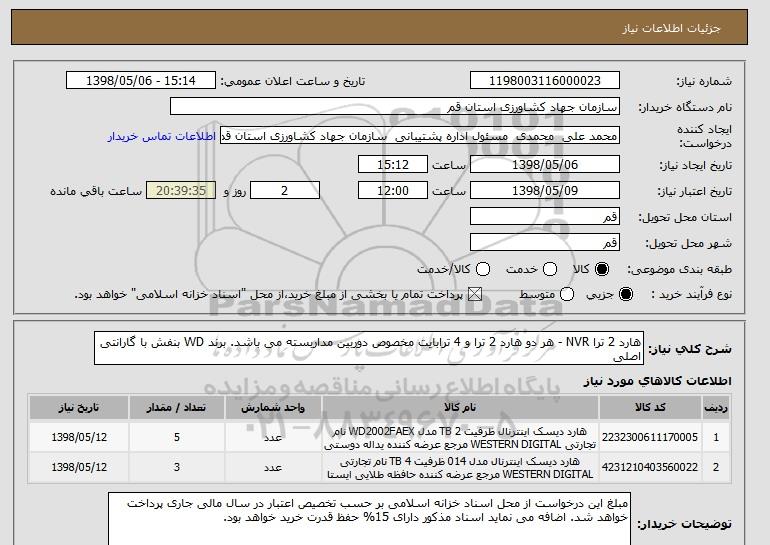Click the تاریخ نیاز column header
Image resolution: width=770 pixels, height=545 pixels.
79,408
